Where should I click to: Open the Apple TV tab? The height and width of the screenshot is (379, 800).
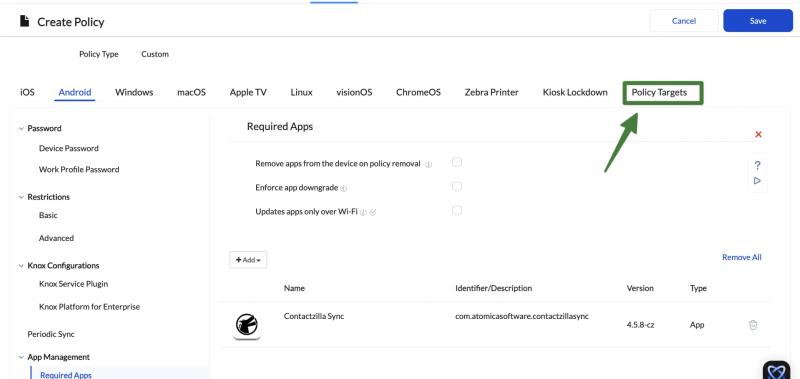[248, 92]
